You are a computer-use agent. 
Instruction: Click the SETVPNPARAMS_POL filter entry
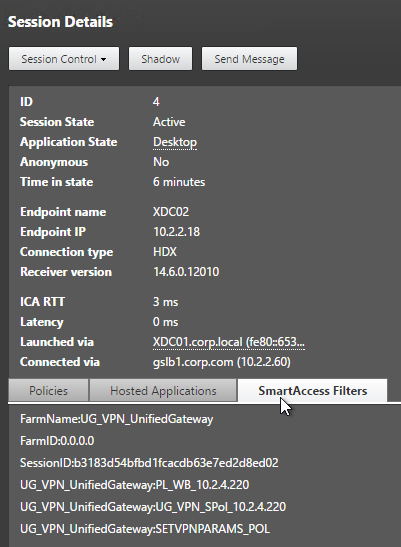click(145, 529)
